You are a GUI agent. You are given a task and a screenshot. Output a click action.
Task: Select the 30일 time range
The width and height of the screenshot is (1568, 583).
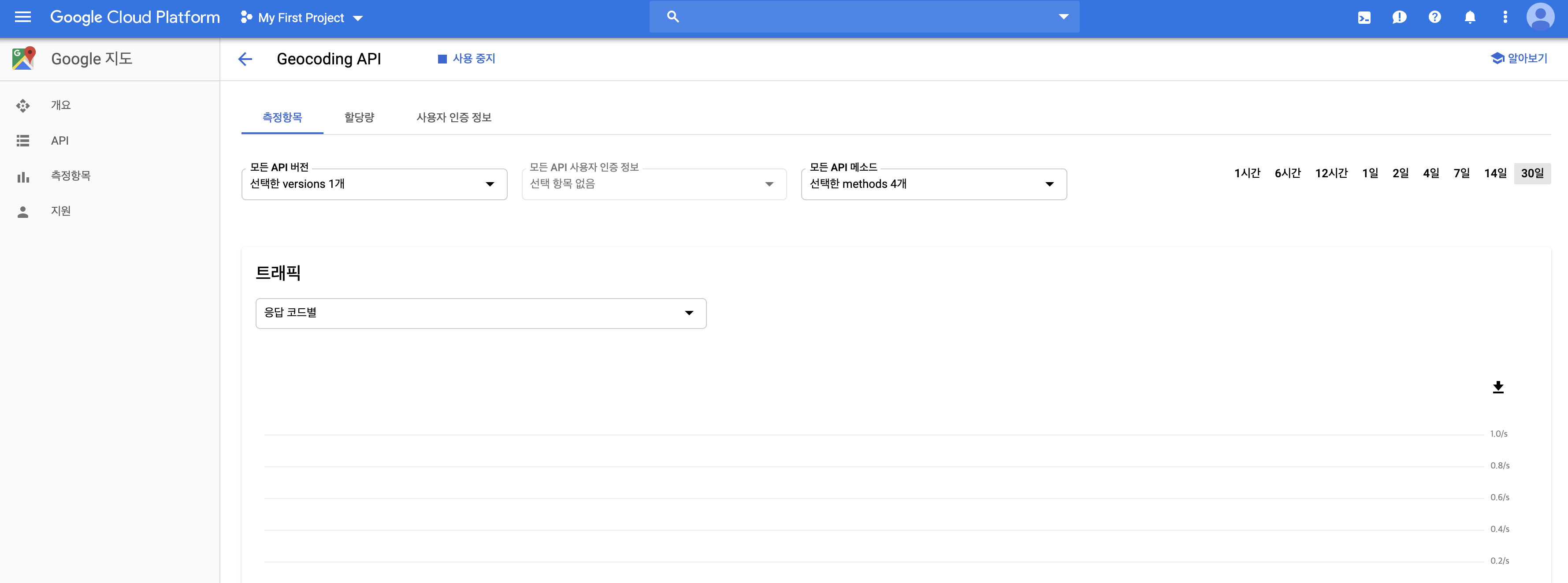[1532, 174]
